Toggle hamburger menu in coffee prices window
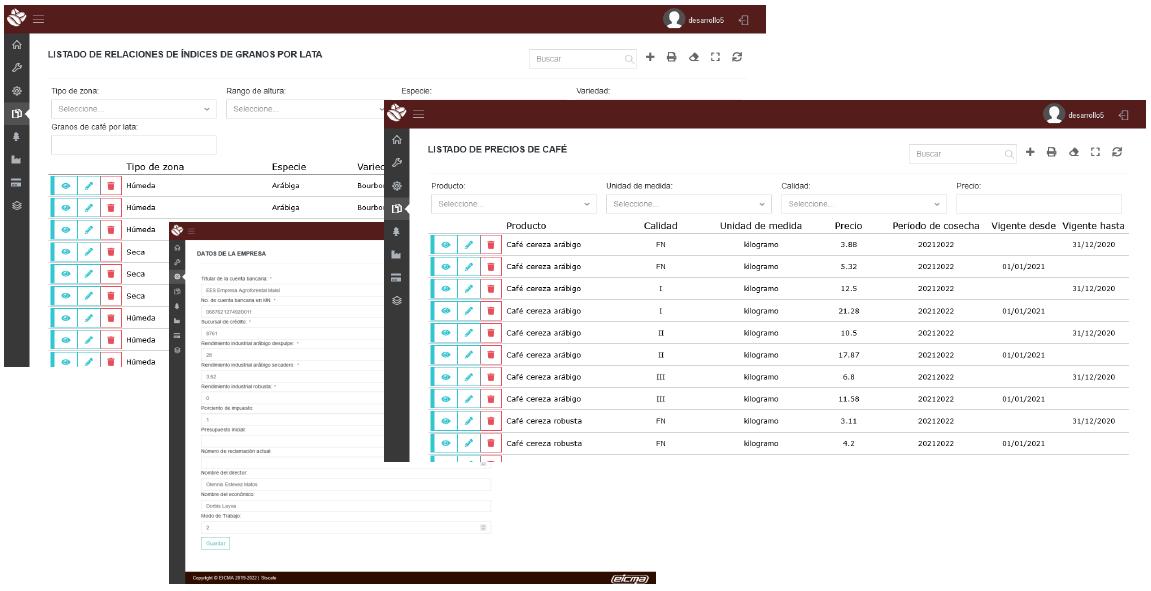1151x591 pixels. [418, 115]
